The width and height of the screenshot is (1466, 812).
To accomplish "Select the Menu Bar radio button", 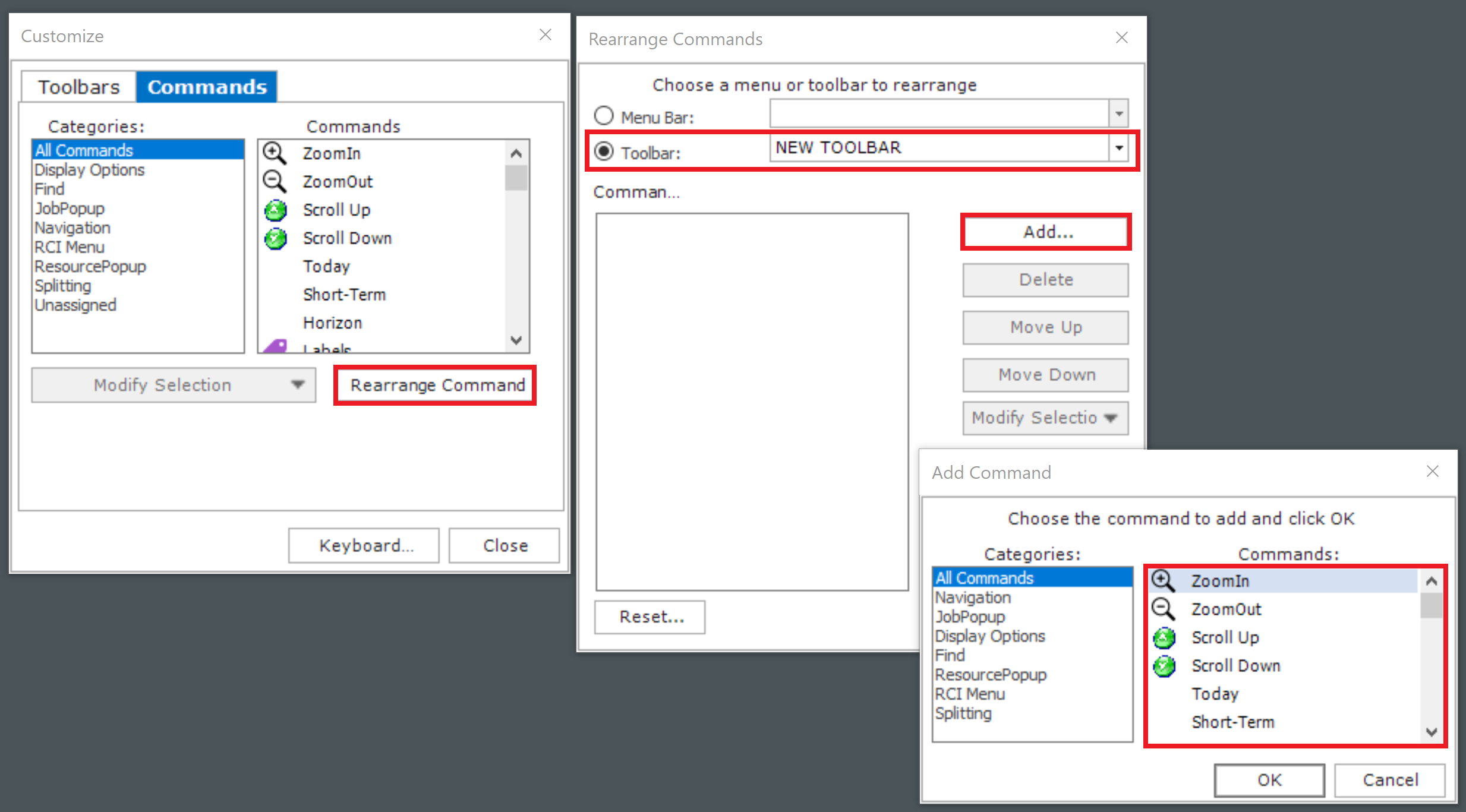I will pyautogui.click(x=604, y=115).
